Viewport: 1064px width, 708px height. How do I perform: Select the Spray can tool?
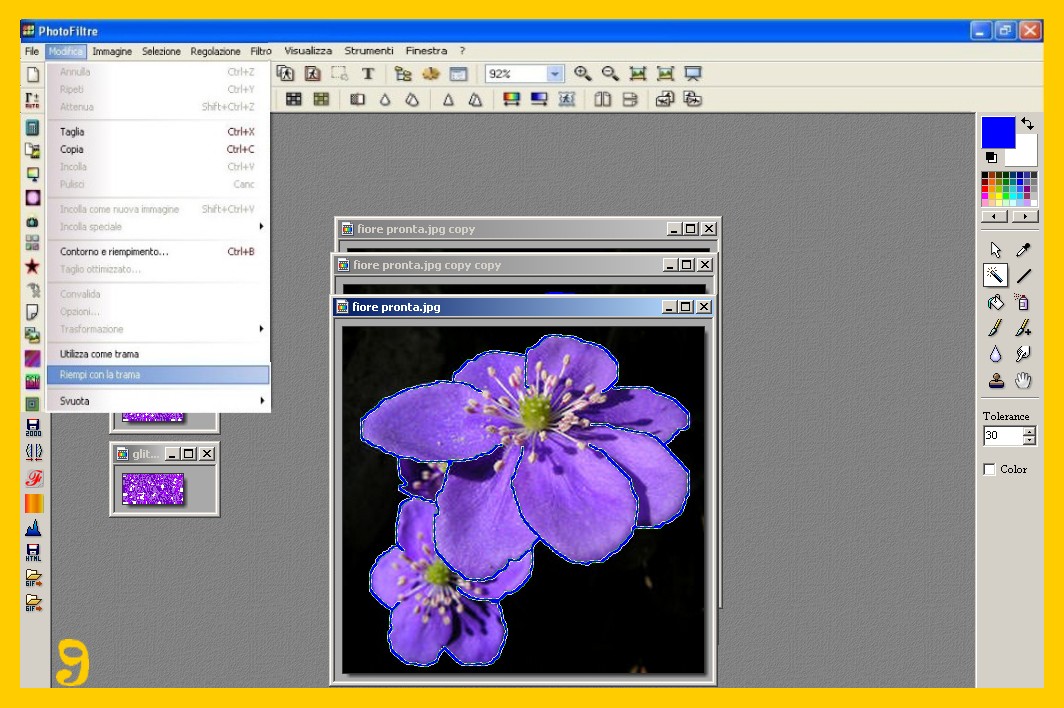tap(1023, 302)
